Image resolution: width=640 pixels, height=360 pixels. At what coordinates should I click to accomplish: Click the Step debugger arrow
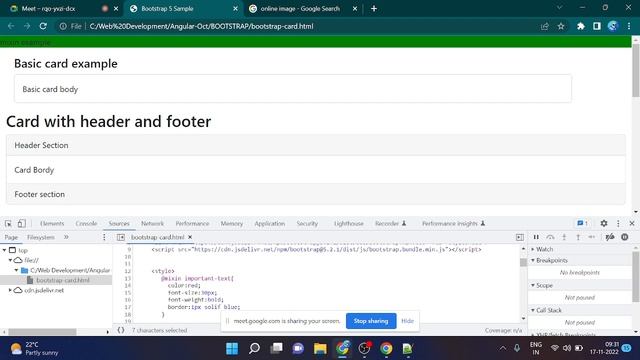tap(592, 237)
